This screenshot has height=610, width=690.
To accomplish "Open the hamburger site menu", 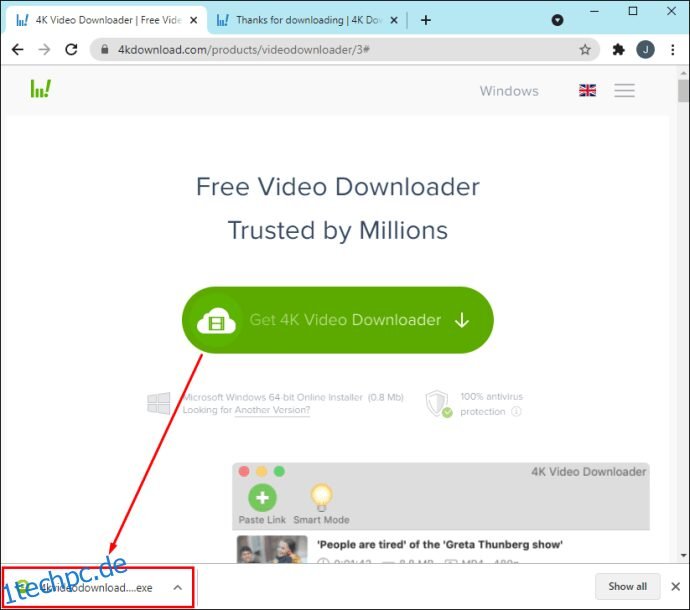I will (x=624, y=91).
